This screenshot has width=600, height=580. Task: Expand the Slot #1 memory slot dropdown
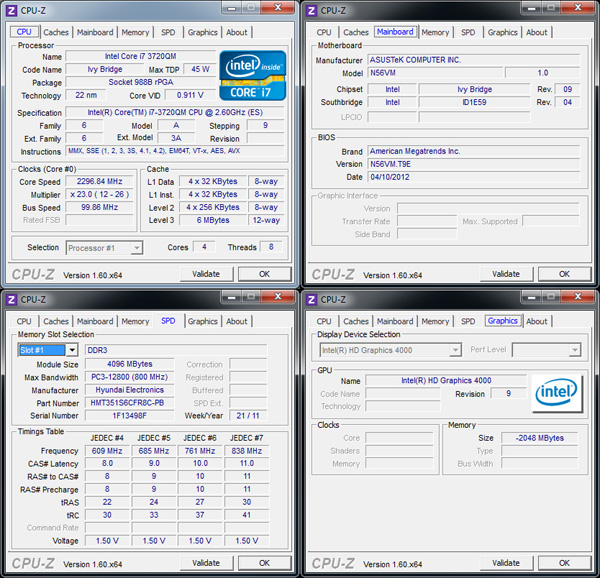[x=72, y=350]
